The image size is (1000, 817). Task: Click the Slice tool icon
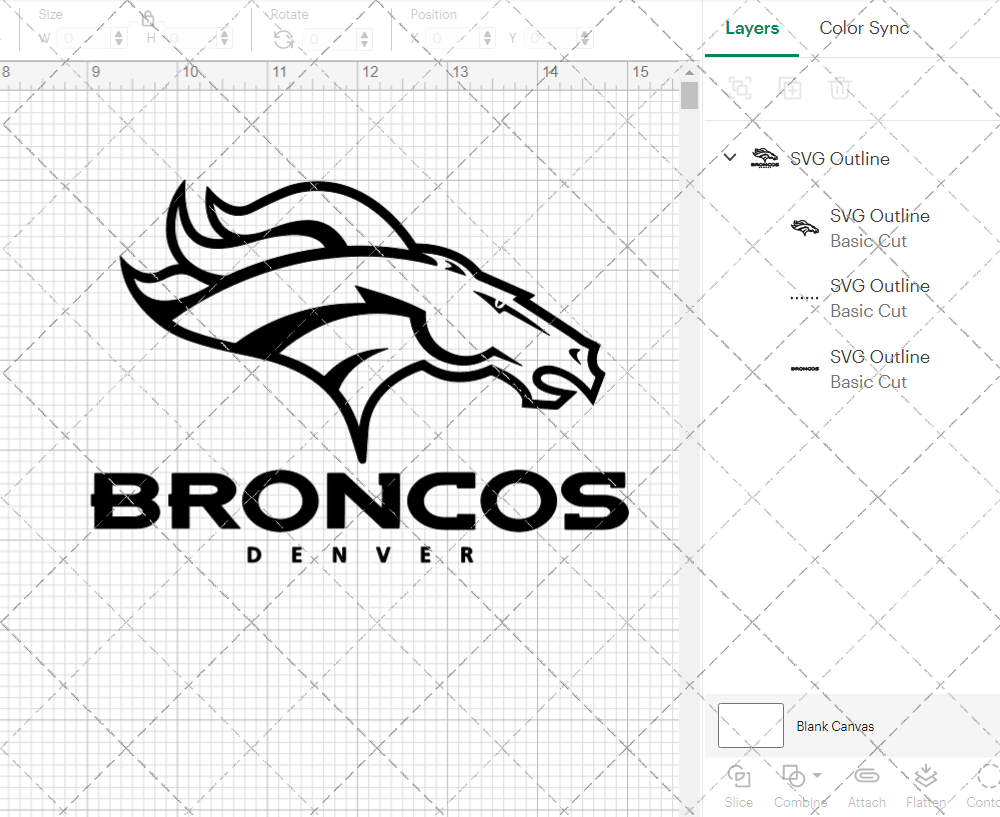click(x=739, y=777)
